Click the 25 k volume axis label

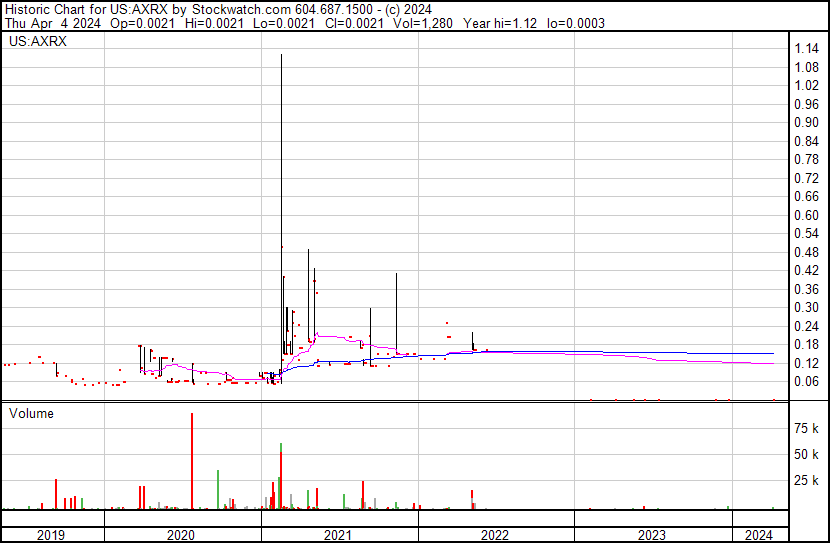click(x=807, y=480)
